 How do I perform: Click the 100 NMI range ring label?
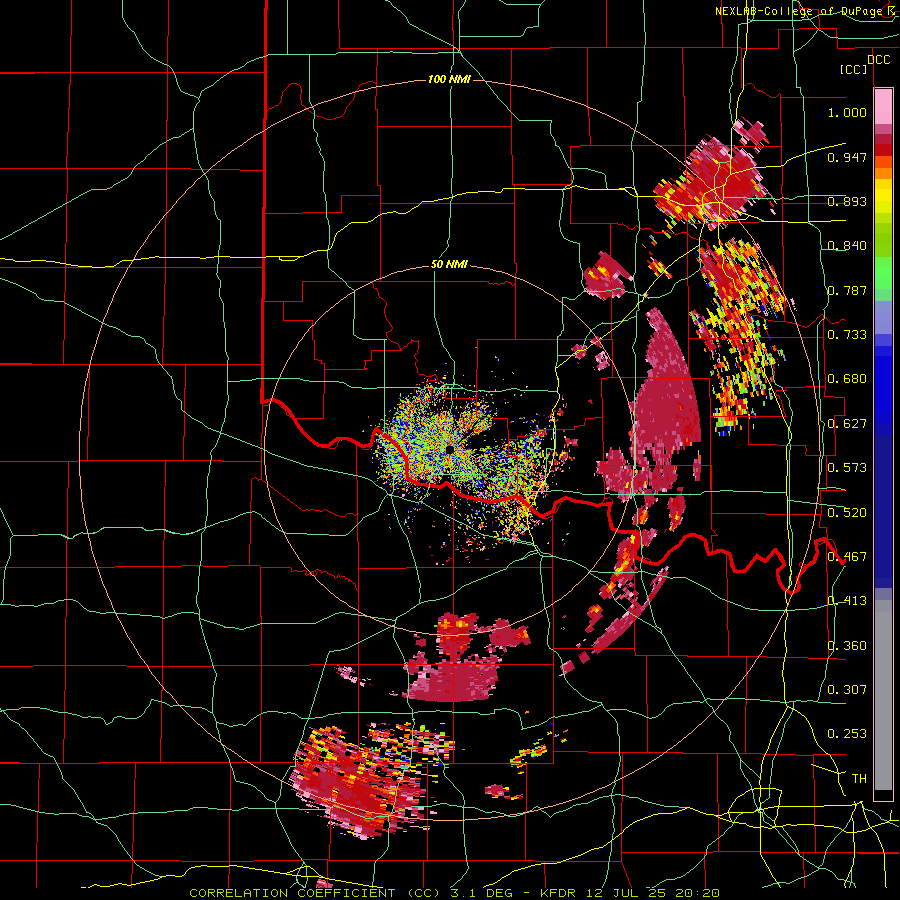coord(449,79)
